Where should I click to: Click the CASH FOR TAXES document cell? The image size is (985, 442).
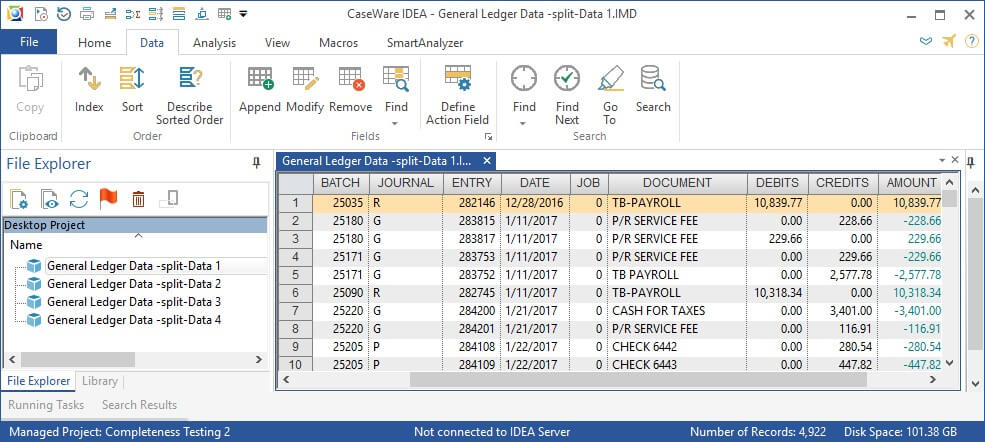[677, 311]
